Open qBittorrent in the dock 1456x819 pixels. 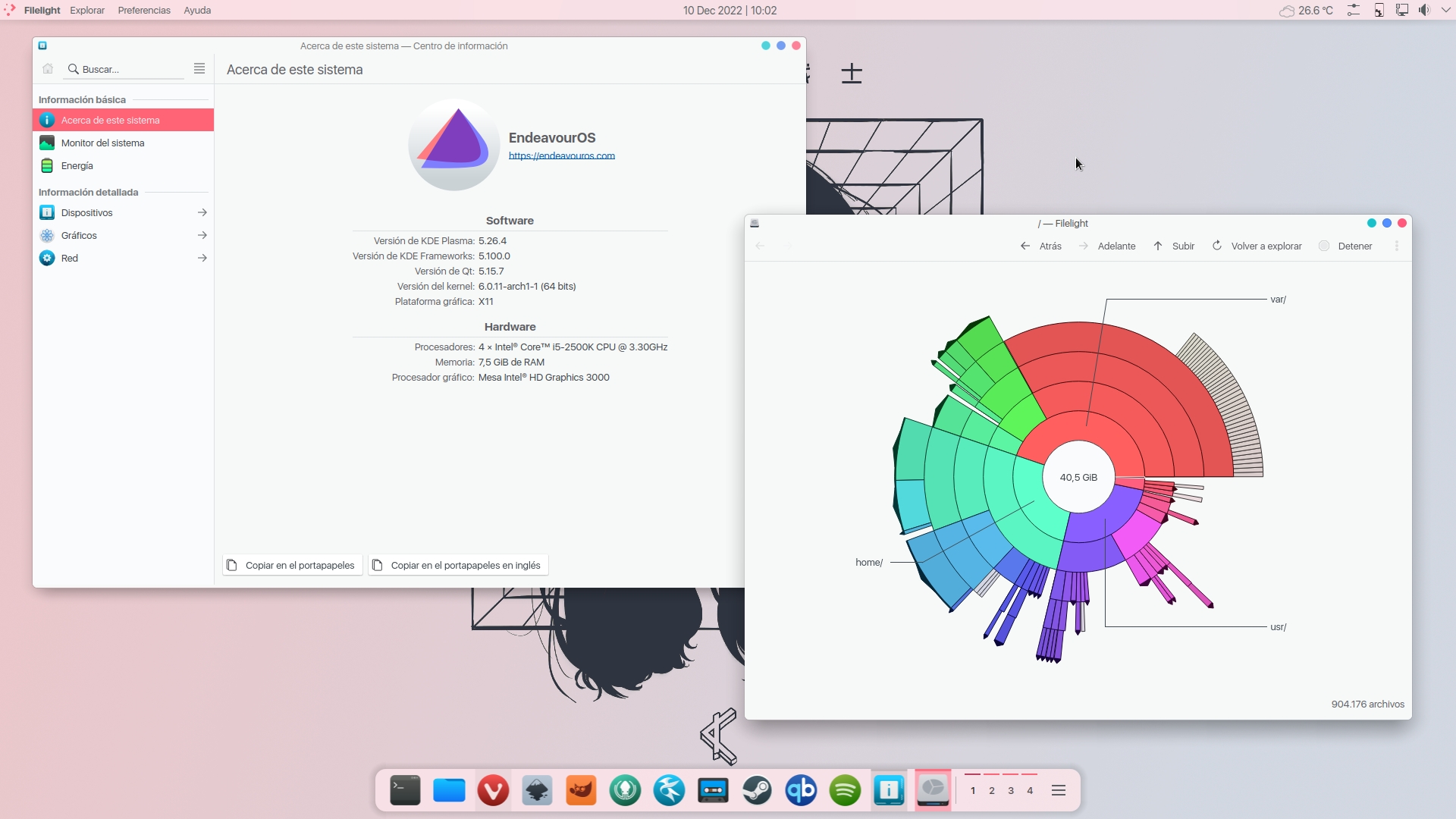[801, 791]
